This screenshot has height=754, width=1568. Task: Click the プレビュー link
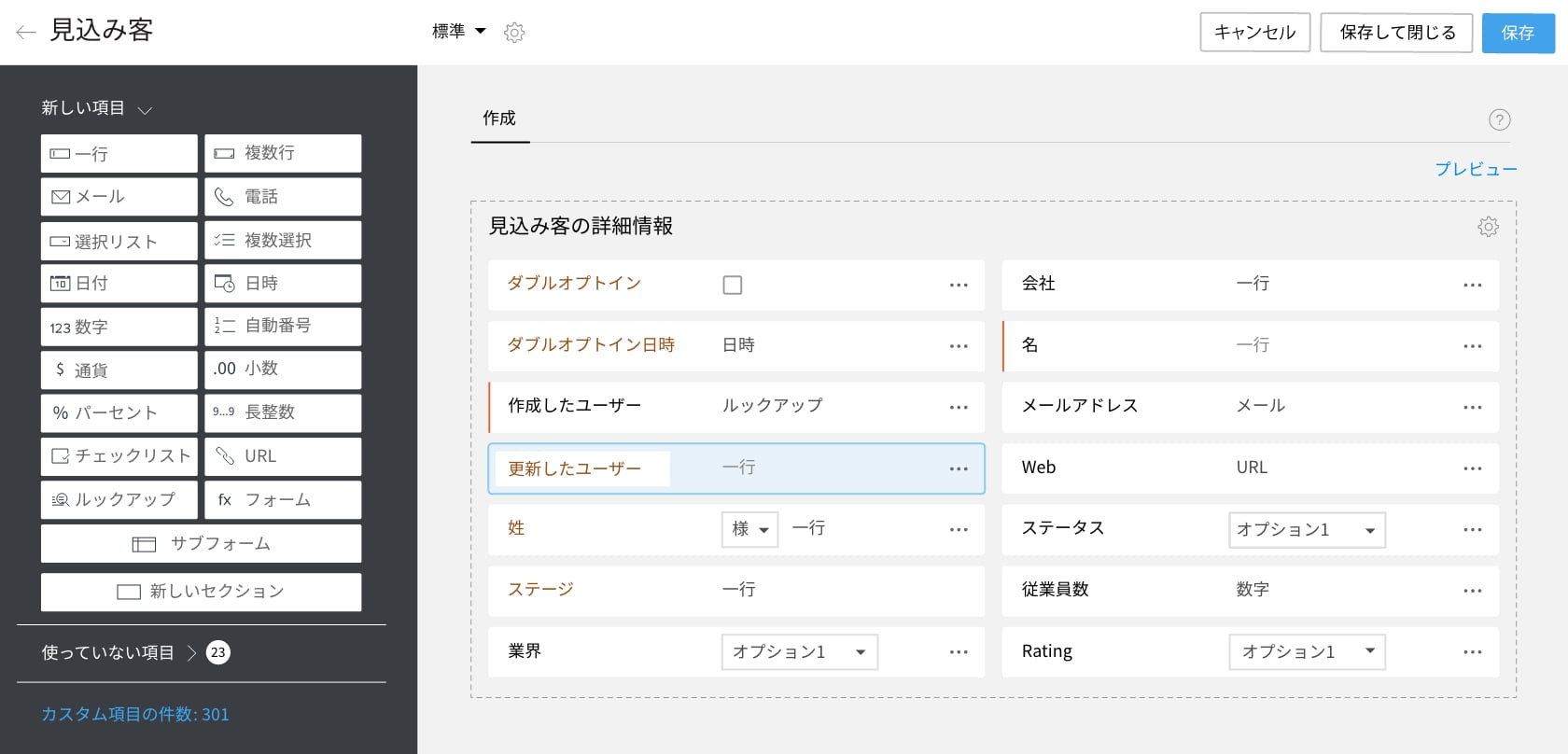click(x=1476, y=169)
